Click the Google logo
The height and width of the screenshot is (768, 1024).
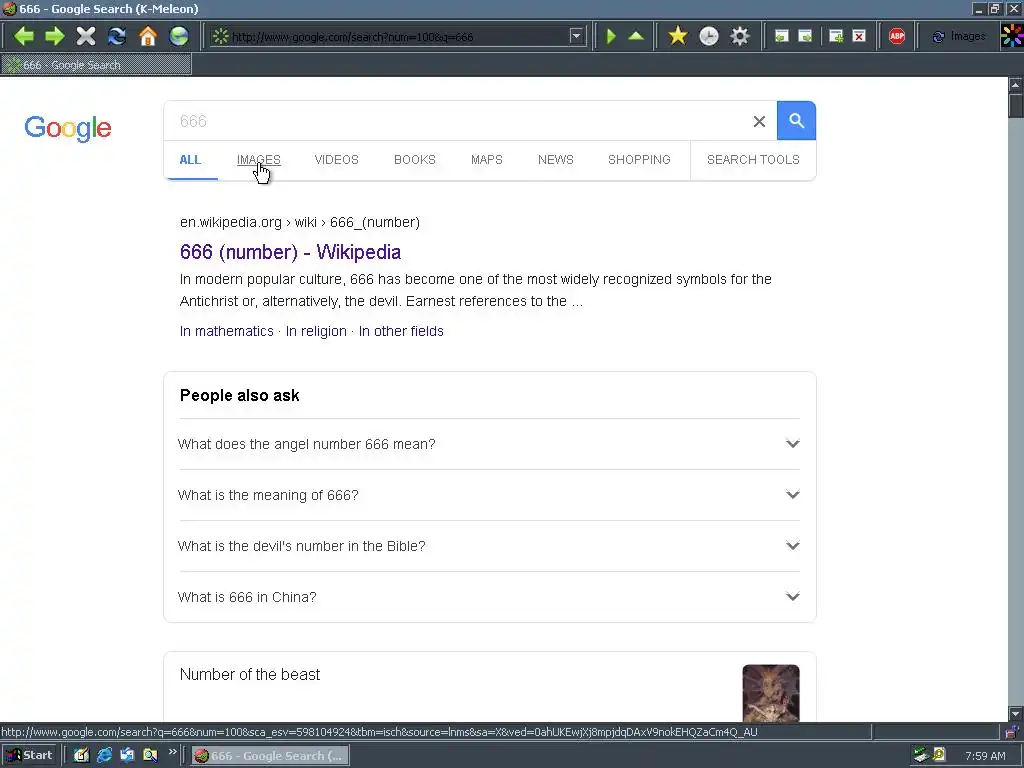point(68,128)
